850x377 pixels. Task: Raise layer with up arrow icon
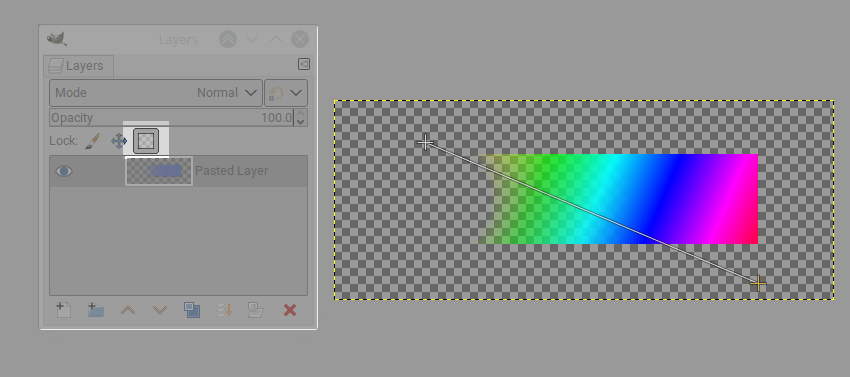[128, 310]
